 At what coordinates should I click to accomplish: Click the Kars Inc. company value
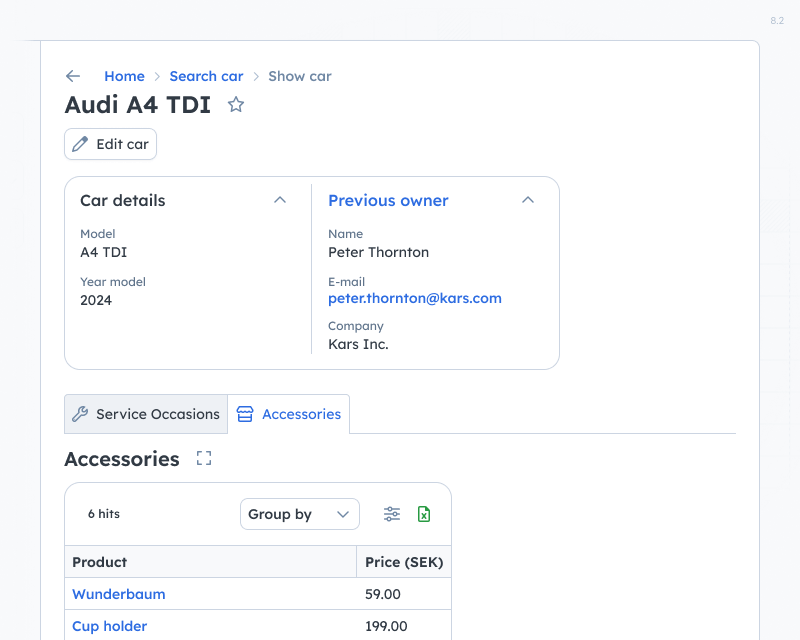(358, 344)
